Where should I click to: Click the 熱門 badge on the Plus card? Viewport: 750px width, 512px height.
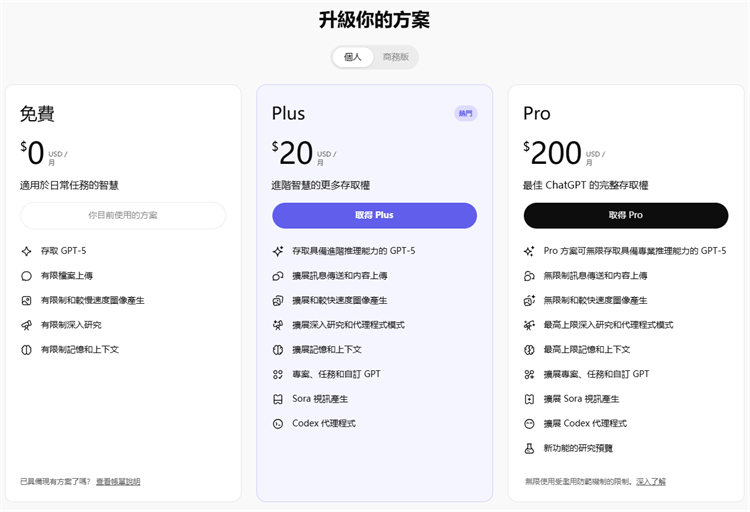click(x=465, y=113)
